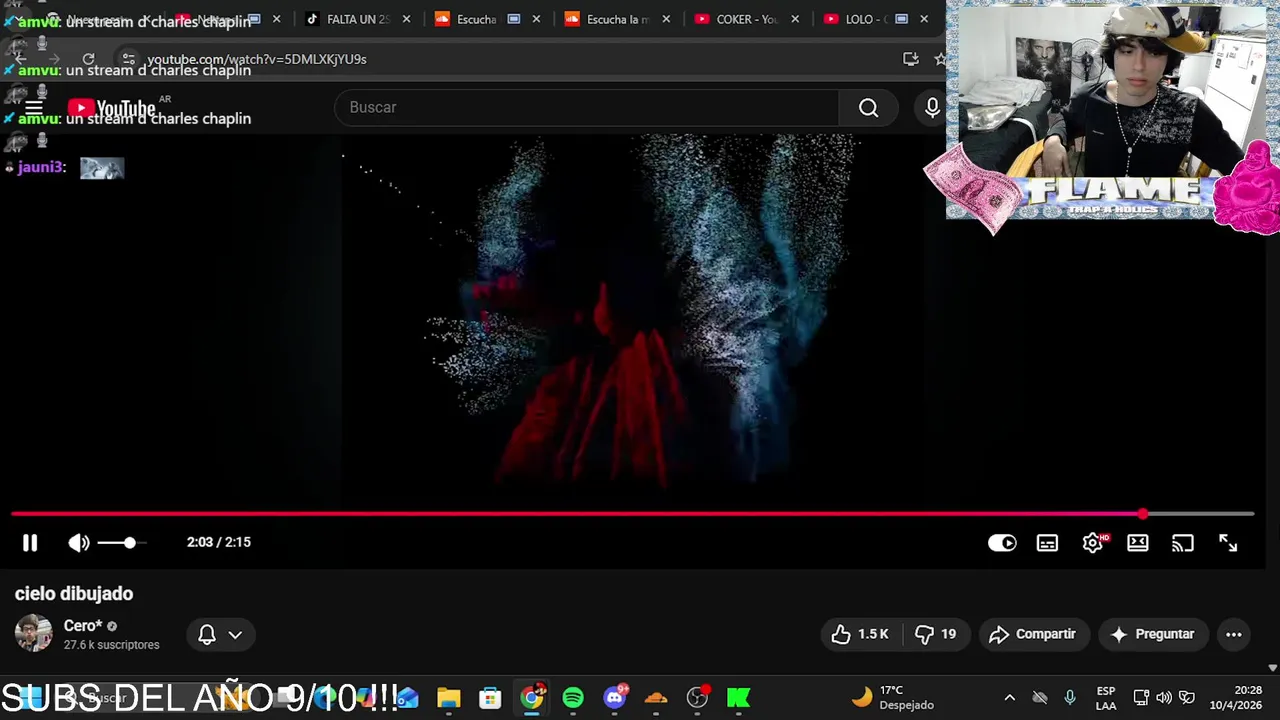The width and height of the screenshot is (1280, 720).
Task: Open Microsoft Store from taskbar
Action: coord(490,698)
